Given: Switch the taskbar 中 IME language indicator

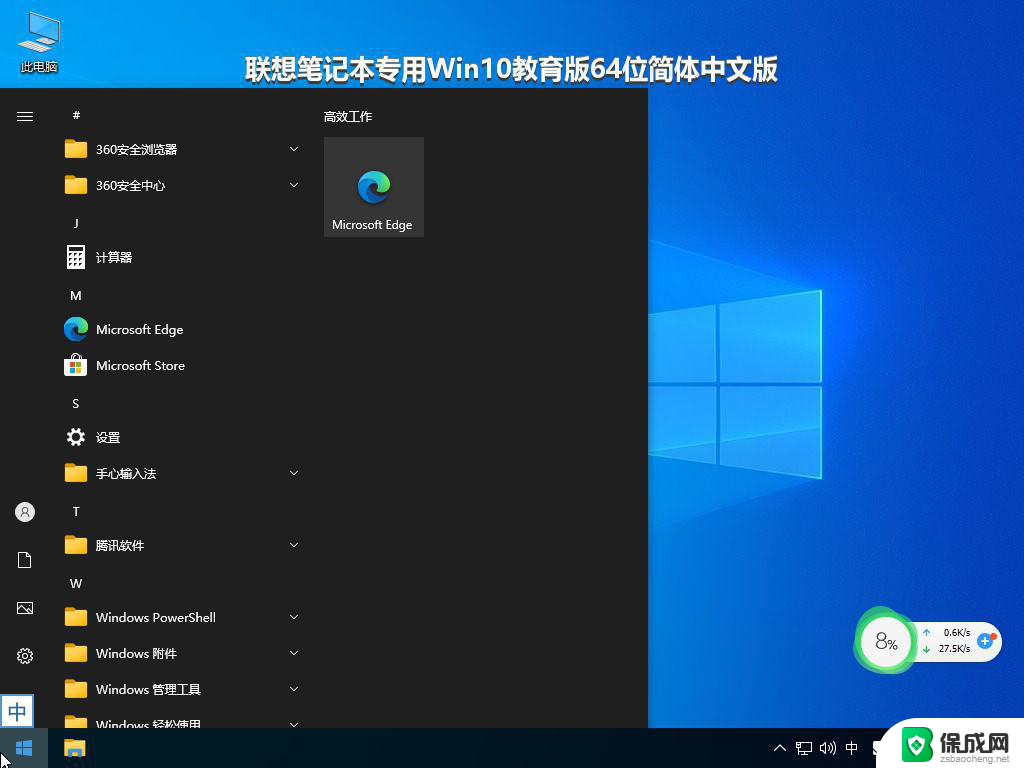Looking at the screenshot, I should coord(852,748).
